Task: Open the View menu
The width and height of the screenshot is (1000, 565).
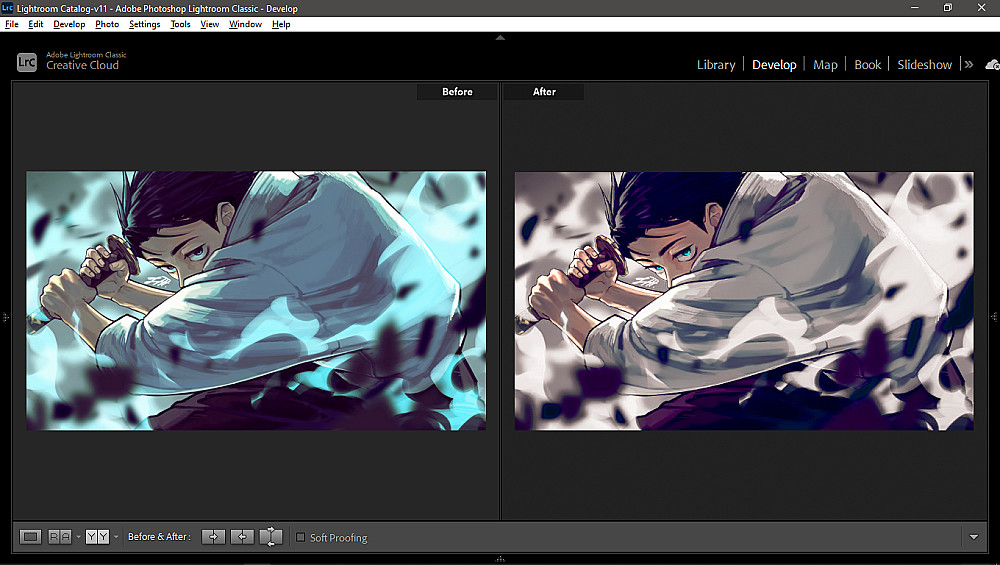Action: coord(210,24)
